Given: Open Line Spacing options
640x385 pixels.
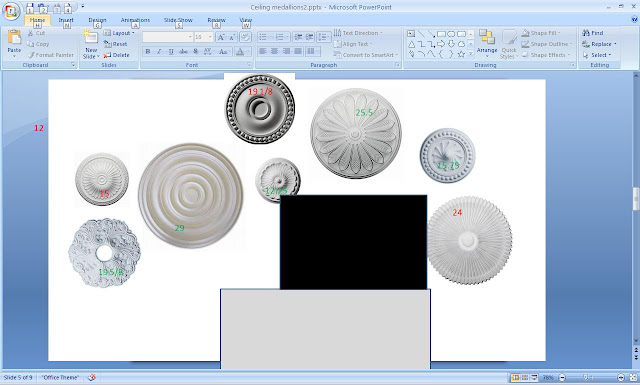Looking at the screenshot, I should coord(324,37).
